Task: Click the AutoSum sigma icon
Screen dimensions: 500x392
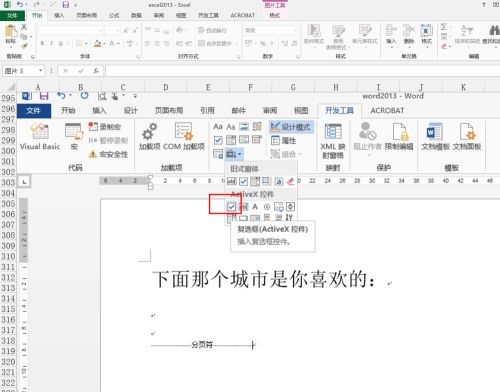Action: click(x=444, y=27)
